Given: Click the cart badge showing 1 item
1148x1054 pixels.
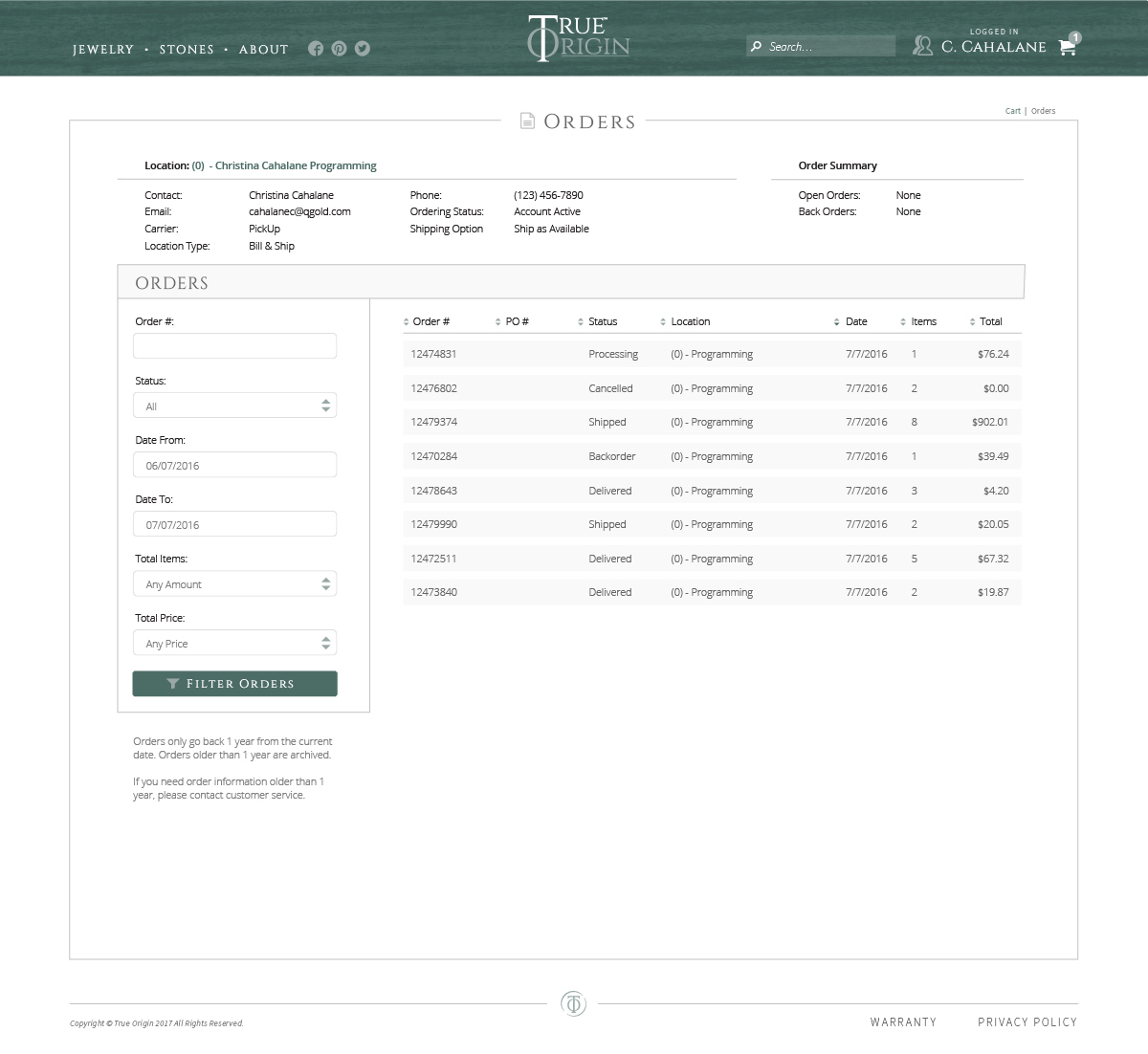Looking at the screenshot, I should pyautogui.click(x=1076, y=36).
